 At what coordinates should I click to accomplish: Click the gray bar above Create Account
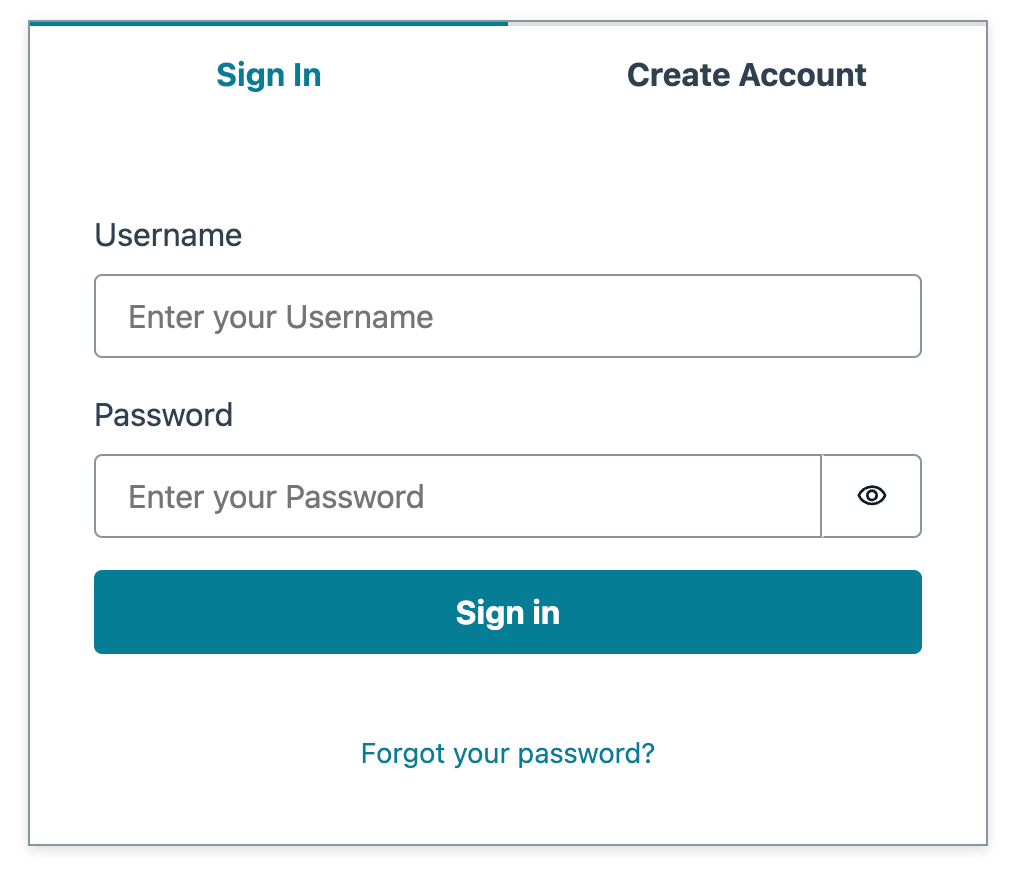(x=747, y=23)
